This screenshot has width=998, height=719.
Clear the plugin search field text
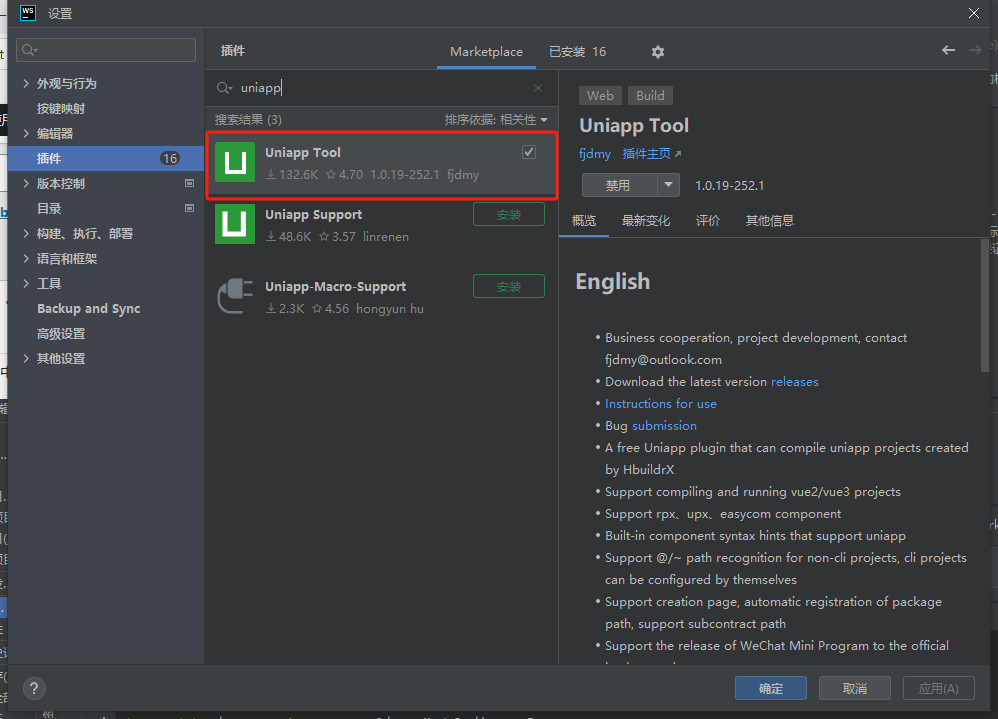click(x=538, y=88)
